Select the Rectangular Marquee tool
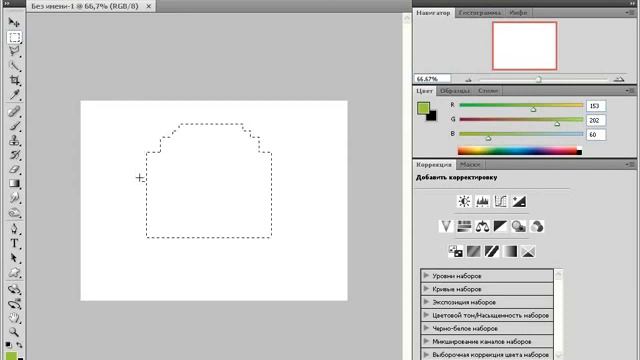 pos(14,37)
